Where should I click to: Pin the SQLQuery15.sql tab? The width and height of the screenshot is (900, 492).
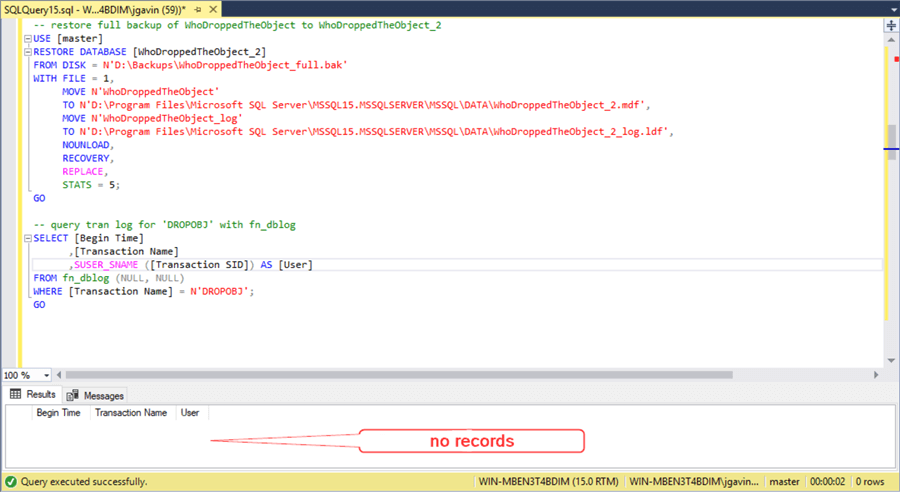198,10
